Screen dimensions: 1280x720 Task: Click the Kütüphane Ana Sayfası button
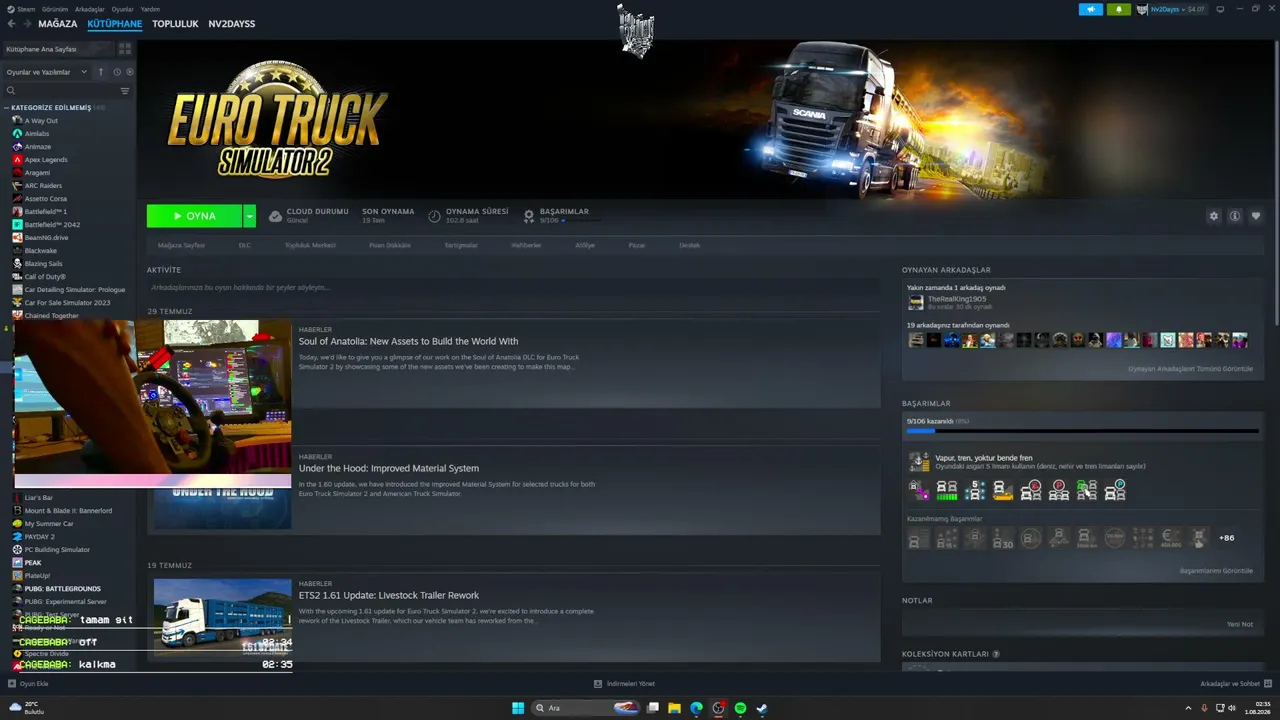[58, 48]
